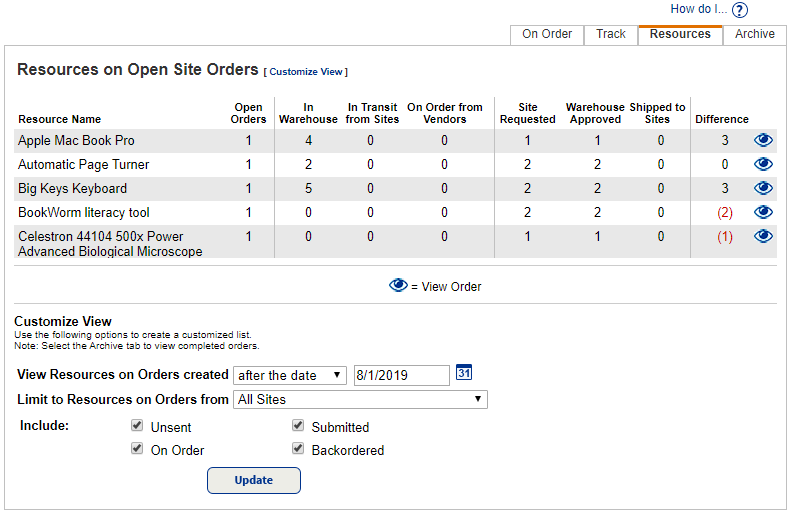The image size is (792, 512).
Task: Toggle the On Order checkbox
Action: (137, 448)
